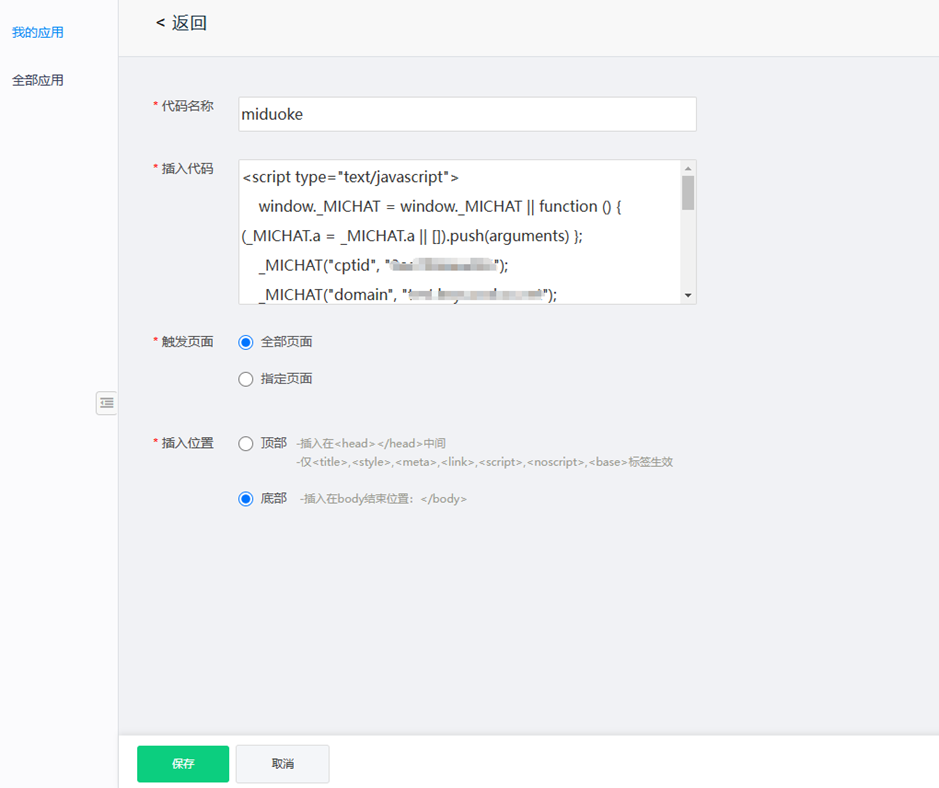Click the 插入代码 field label
Screen dimensions: 939x788
click(187, 169)
